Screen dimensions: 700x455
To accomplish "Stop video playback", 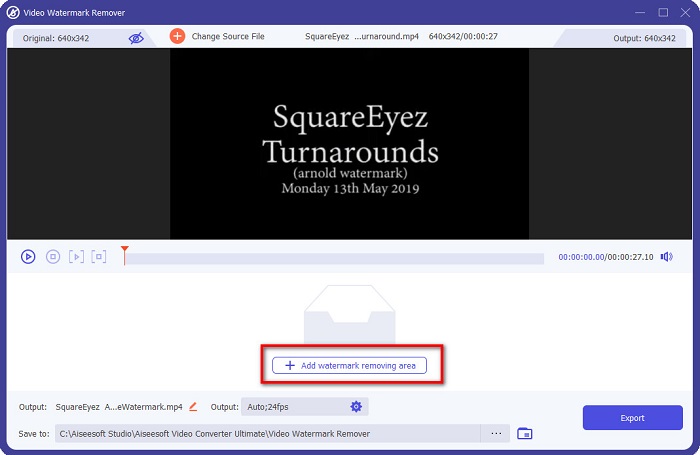I will tap(53, 257).
